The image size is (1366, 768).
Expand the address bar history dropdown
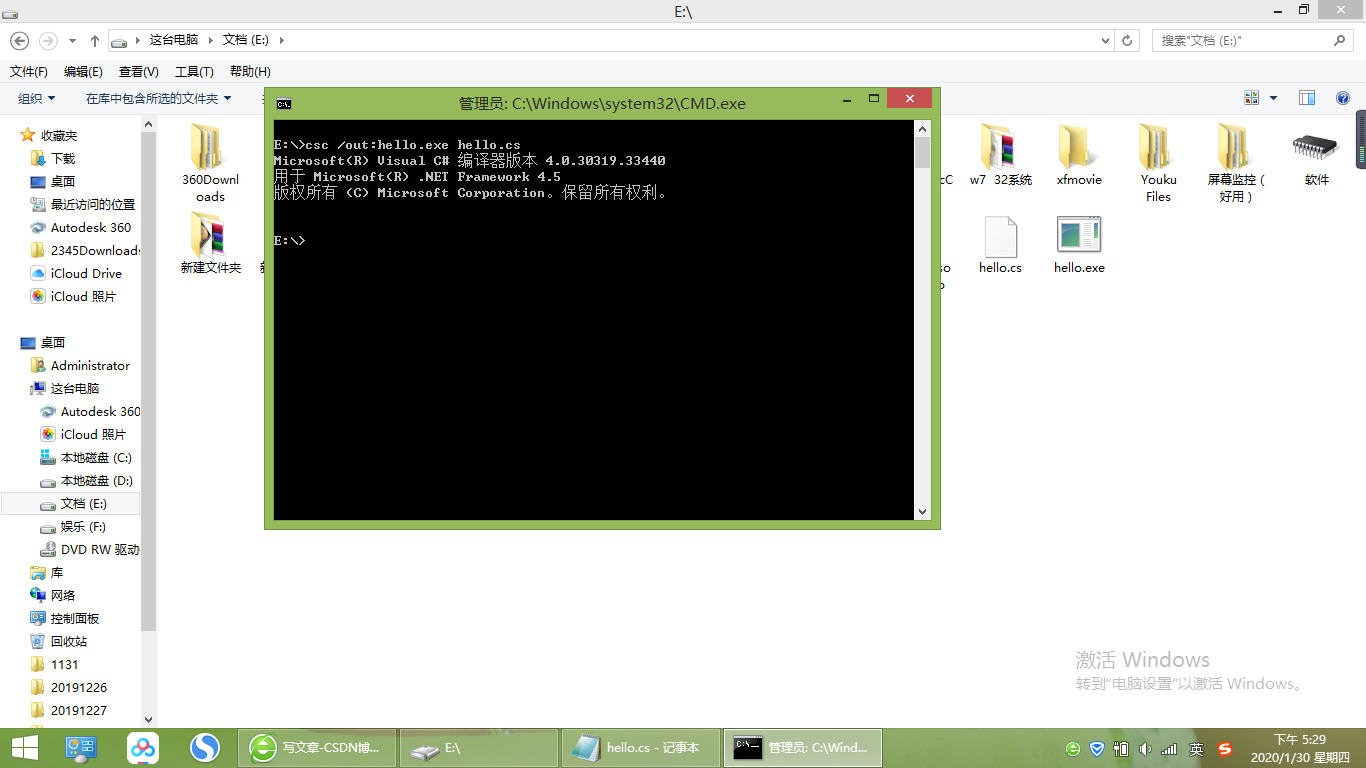(x=1105, y=41)
